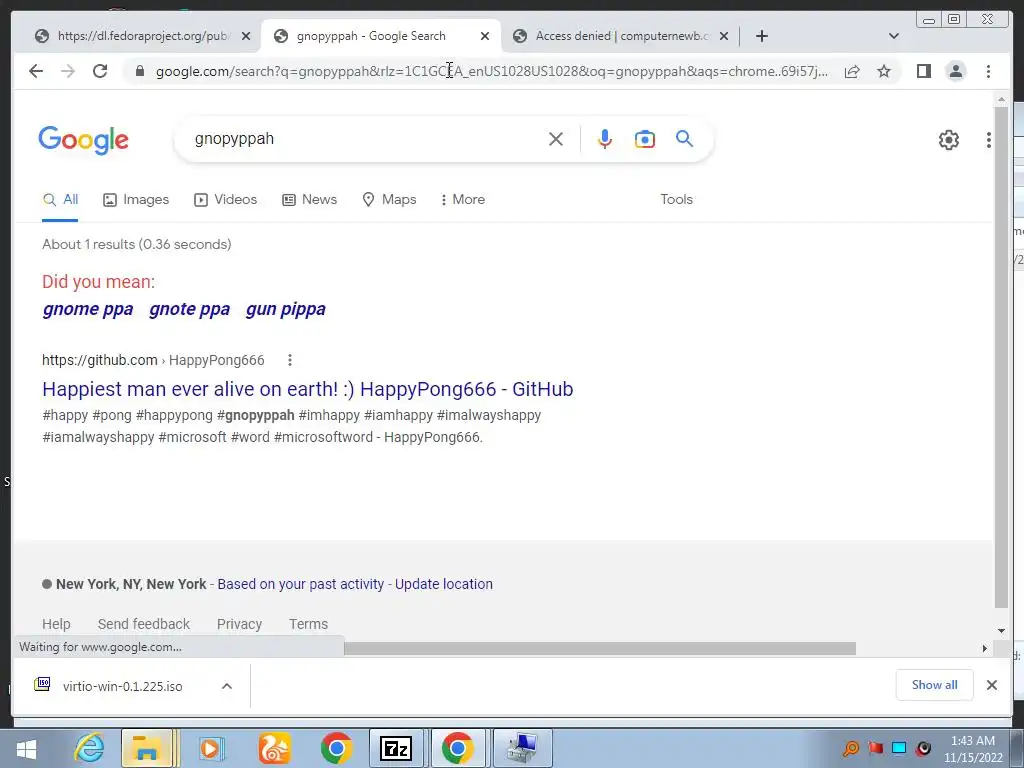Open the More search filters dropdown
The width and height of the screenshot is (1024, 768).
coord(463,200)
